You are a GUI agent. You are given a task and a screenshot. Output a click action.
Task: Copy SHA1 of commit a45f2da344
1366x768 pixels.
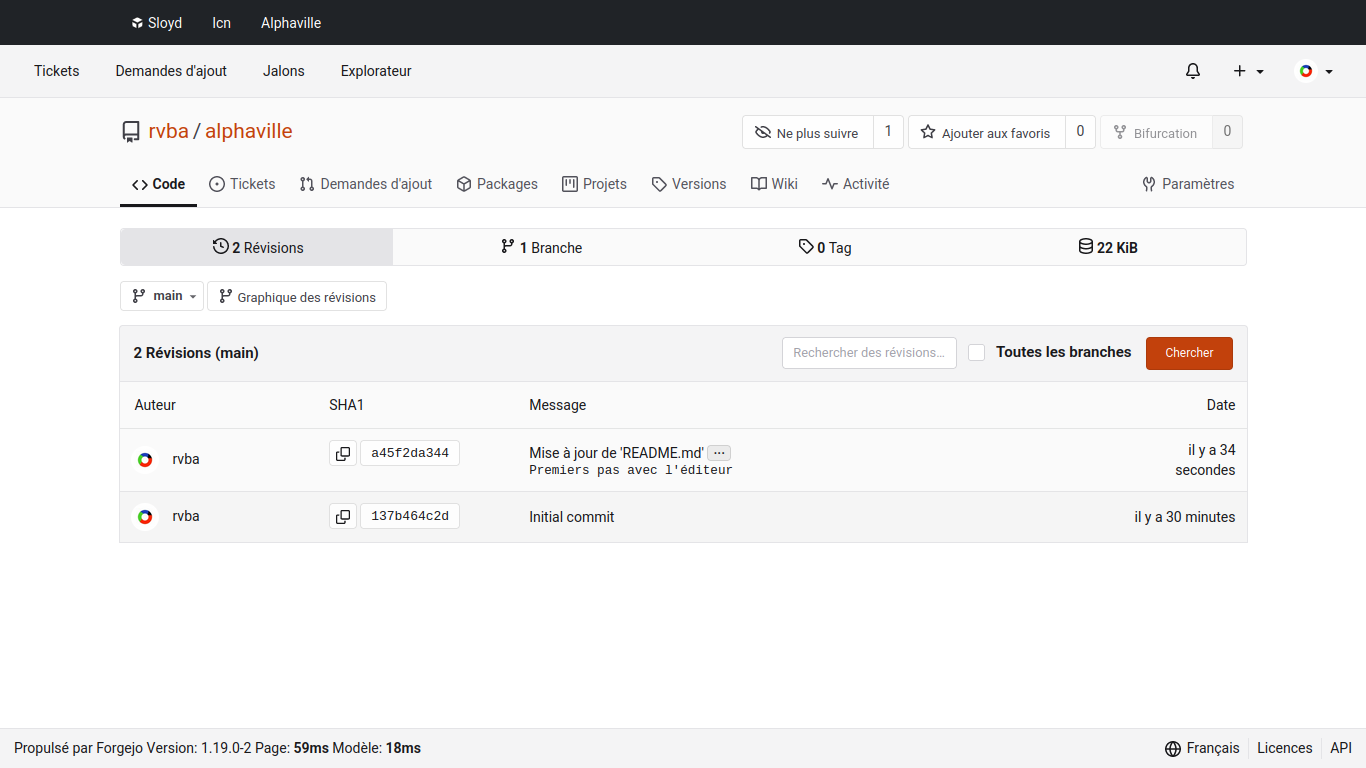click(x=343, y=453)
